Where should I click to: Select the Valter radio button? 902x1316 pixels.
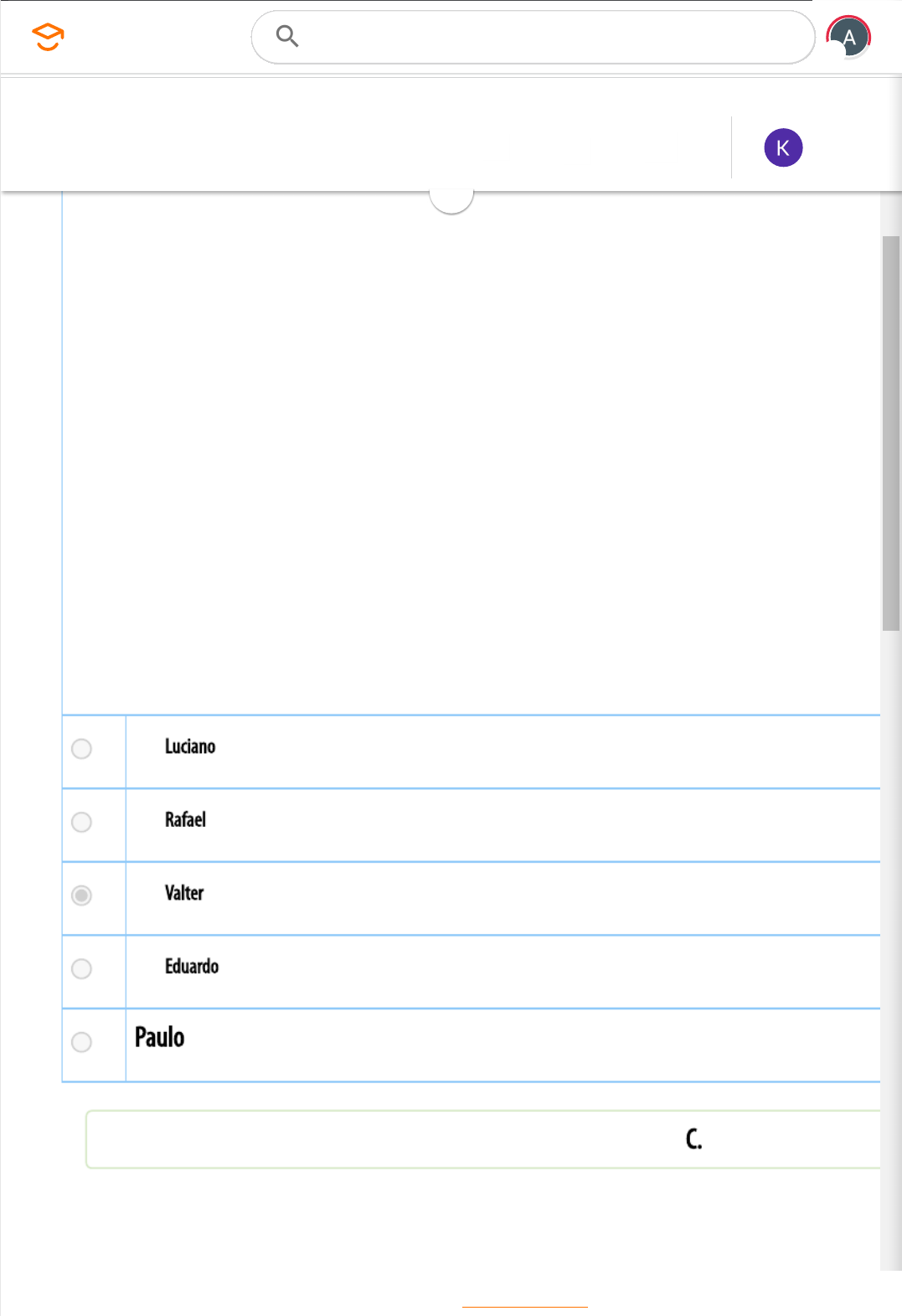pyautogui.click(x=81, y=895)
